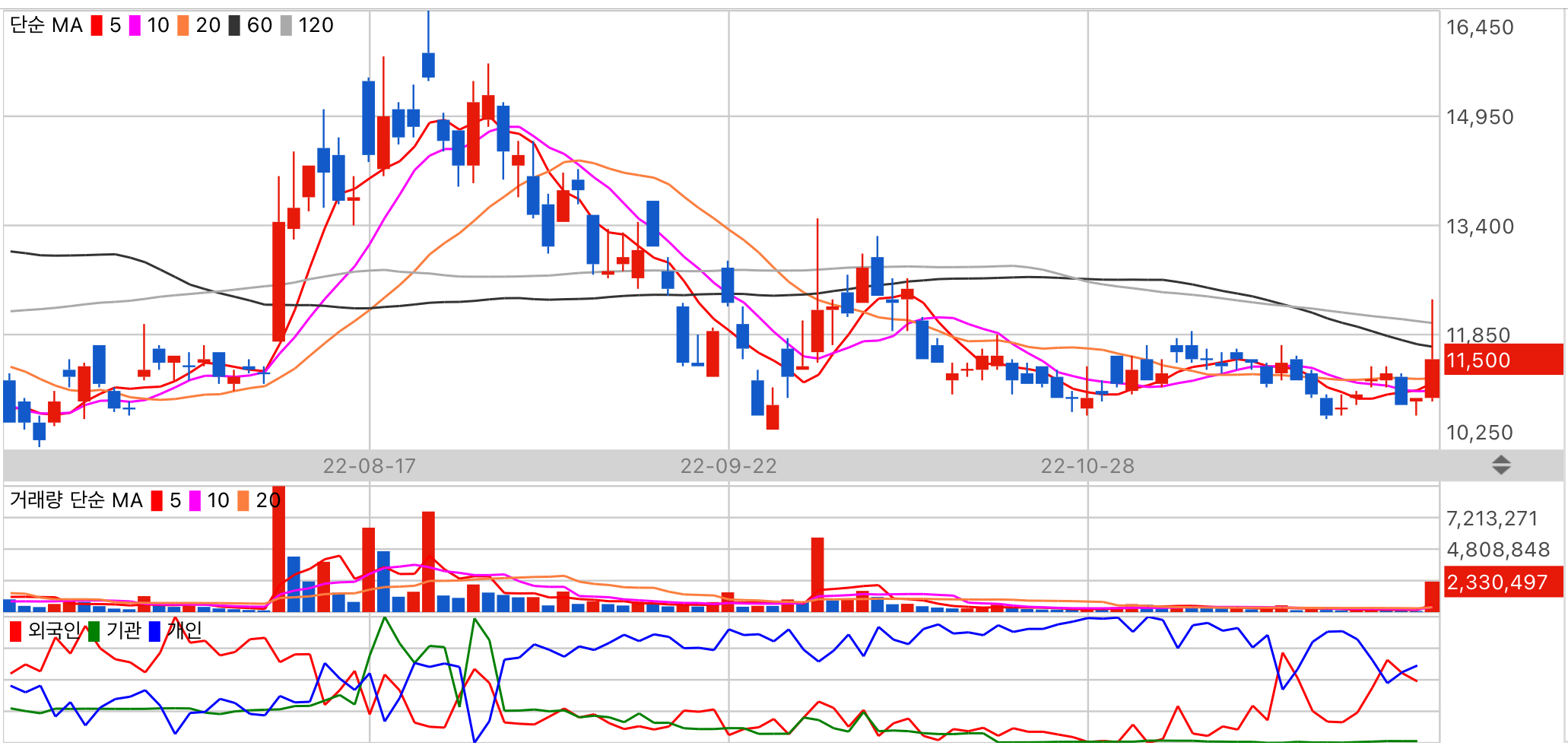Click the 22-09-22 date label
1568x752 pixels.
pyautogui.click(x=728, y=466)
